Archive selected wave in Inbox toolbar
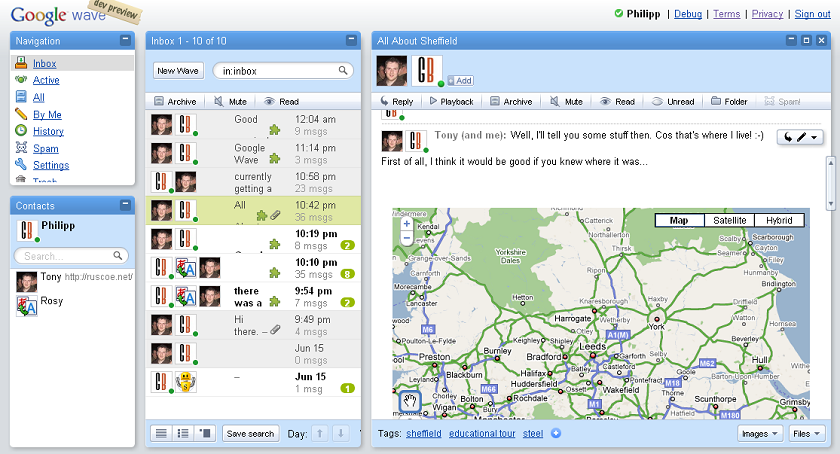This screenshot has height=454, width=840. tap(175, 101)
